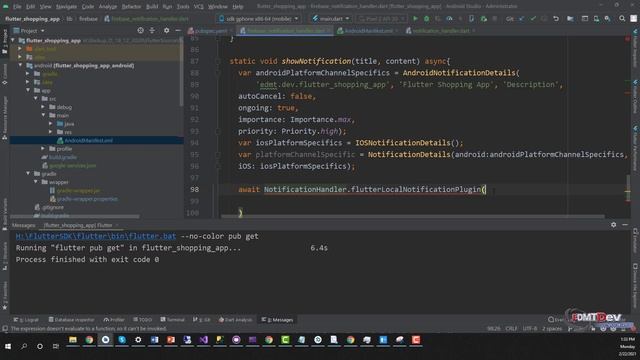
Task: Open the Search Everywhere magnifier icon
Action: click(622, 19)
